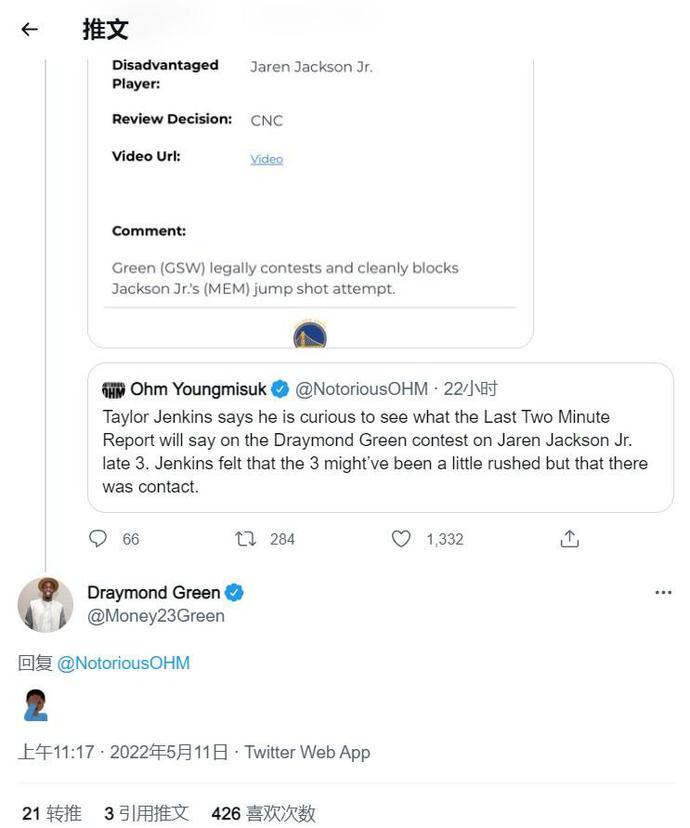Open the Video link in report
The image size is (690, 828).
pyautogui.click(x=266, y=159)
